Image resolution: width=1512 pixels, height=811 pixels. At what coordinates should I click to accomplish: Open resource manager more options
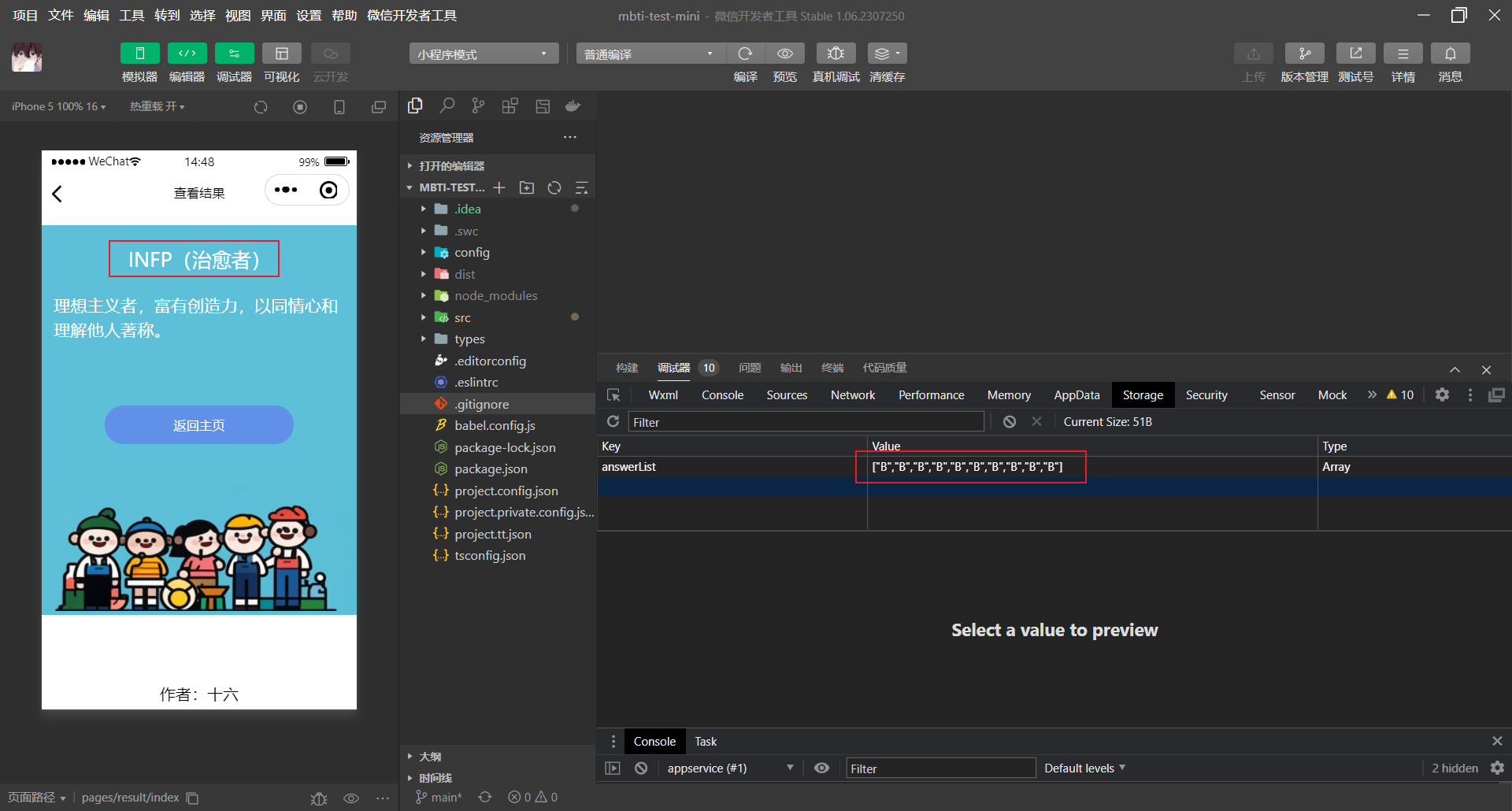570,137
